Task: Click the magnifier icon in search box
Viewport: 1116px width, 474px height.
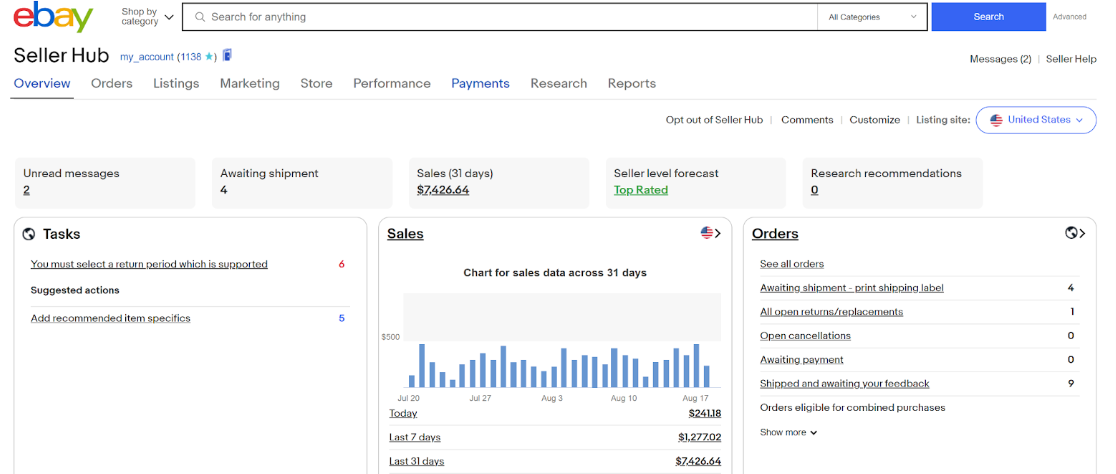Action: (200, 17)
